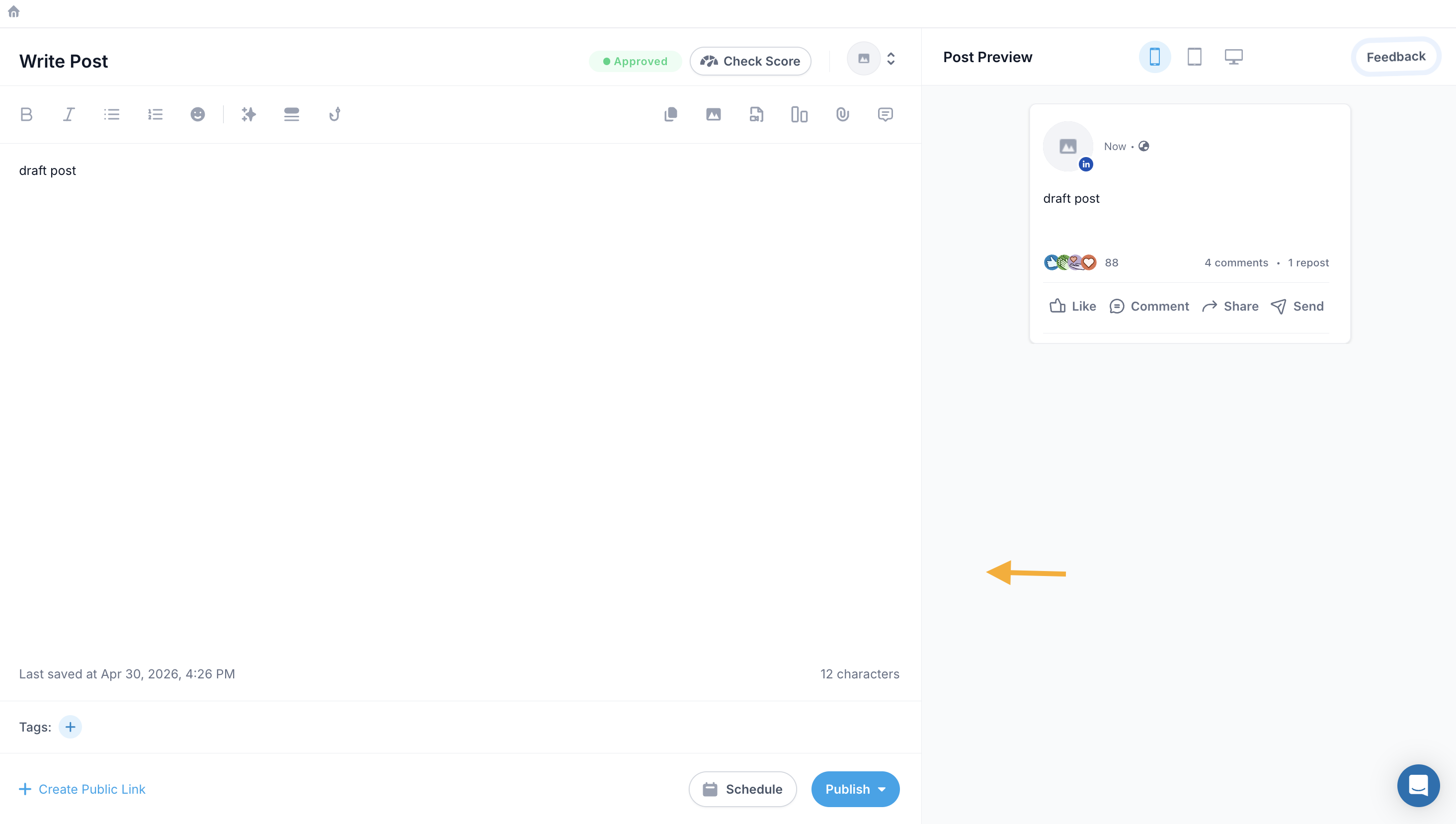Click the document/media file icon
1456x824 pixels.
tap(757, 114)
